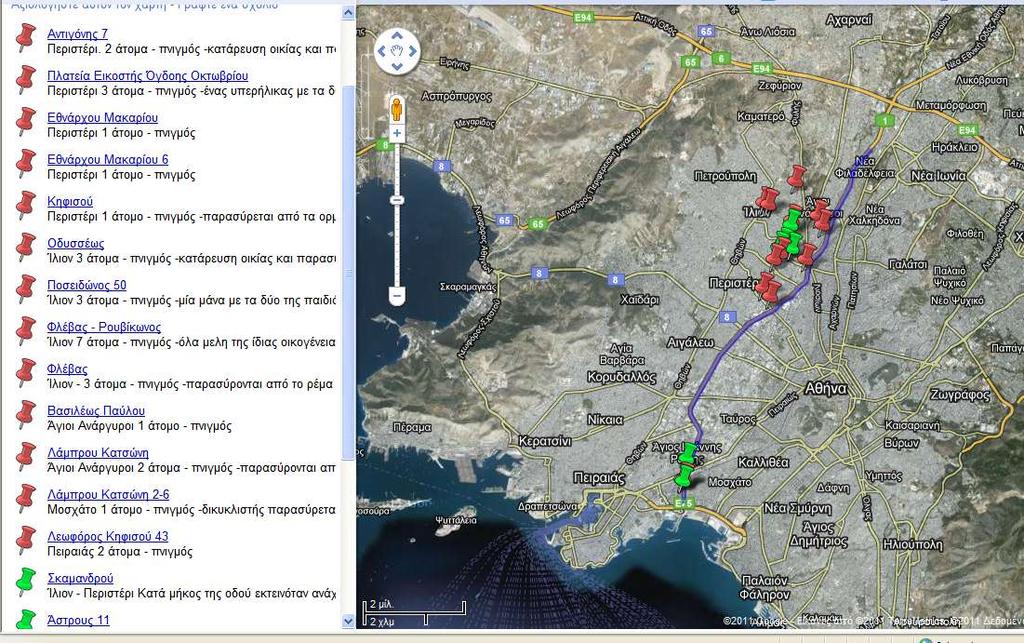The height and width of the screenshot is (643, 1024).
Task: Select the Street View pegman icon
Action: click(396, 109)
